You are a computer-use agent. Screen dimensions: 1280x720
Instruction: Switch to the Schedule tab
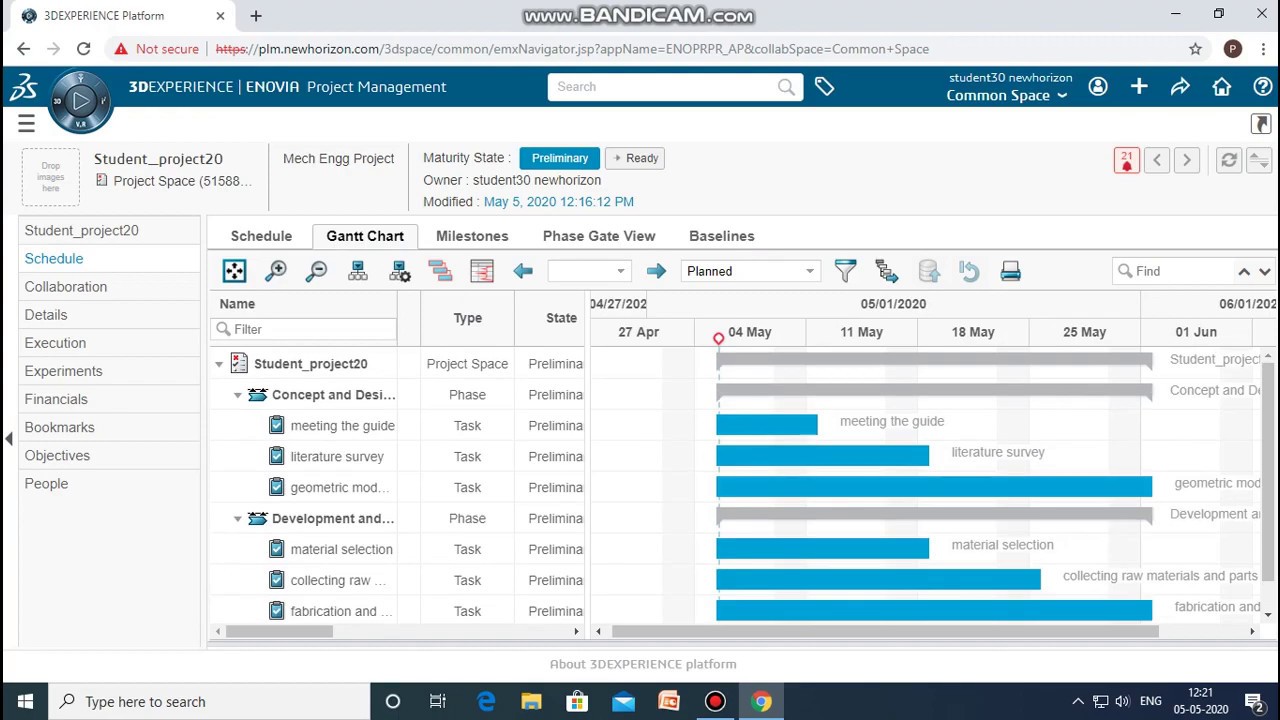click(x=261, y=236)
